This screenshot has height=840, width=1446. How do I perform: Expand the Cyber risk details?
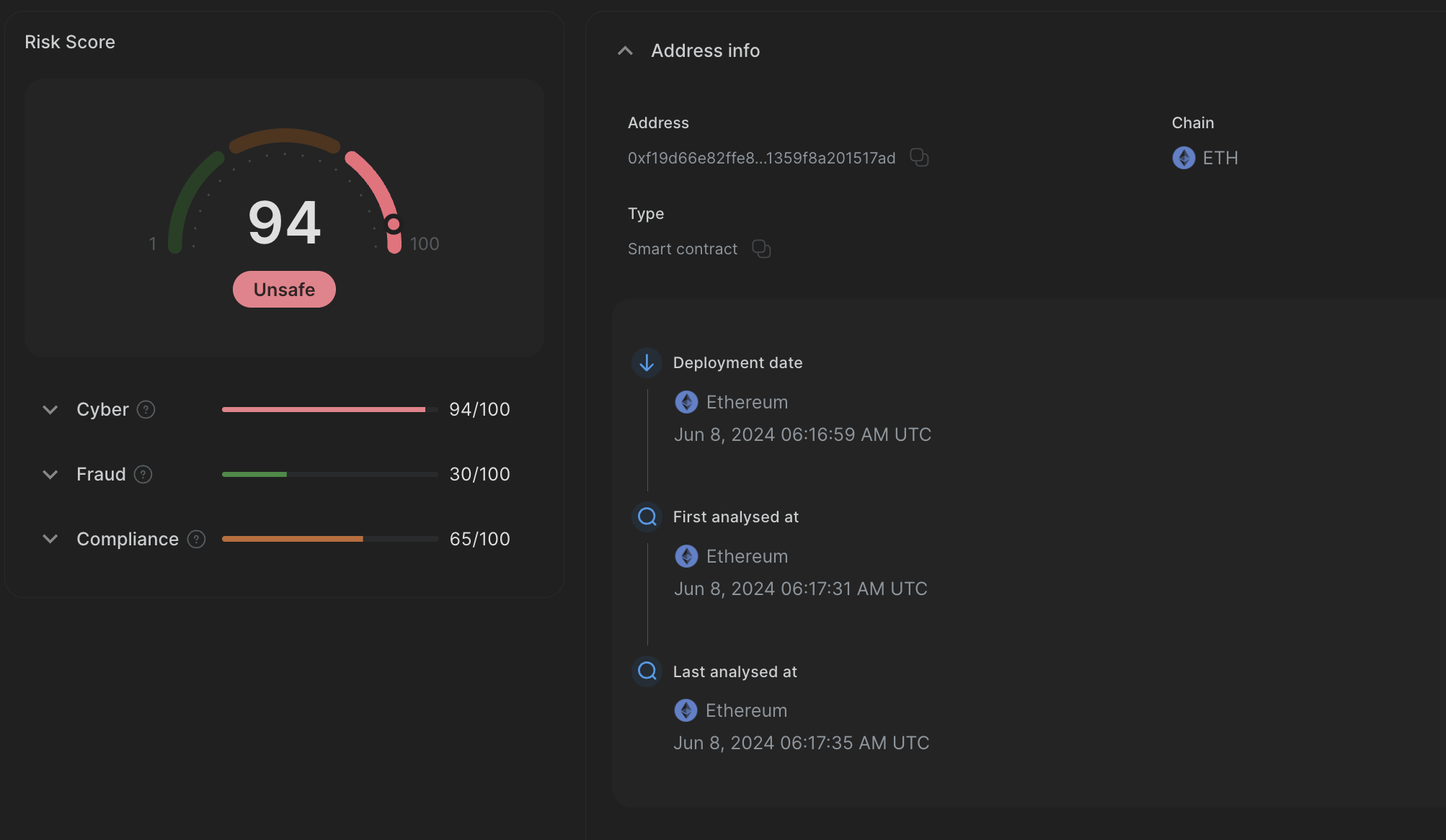click(50, 409)
